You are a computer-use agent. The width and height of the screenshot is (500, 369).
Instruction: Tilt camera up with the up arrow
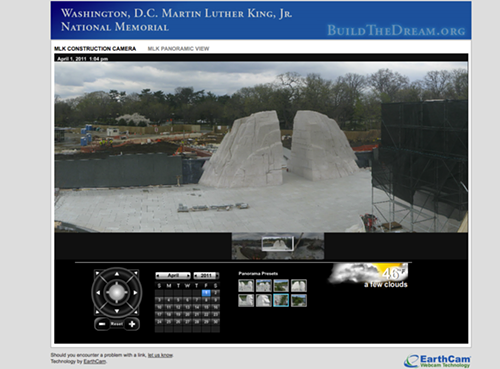click(x=117, y=274)
